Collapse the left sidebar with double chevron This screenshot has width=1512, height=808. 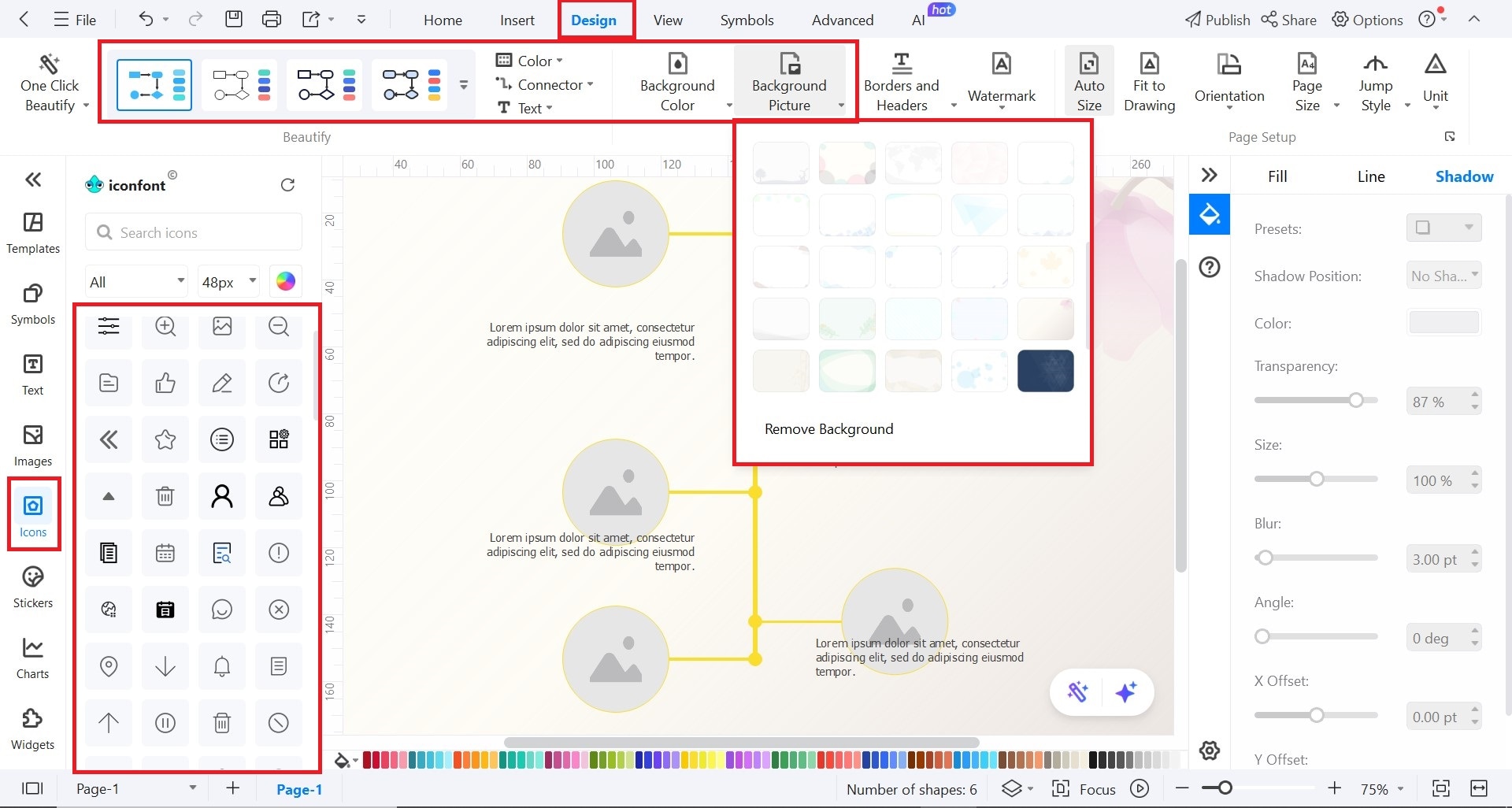click(33, 180)
